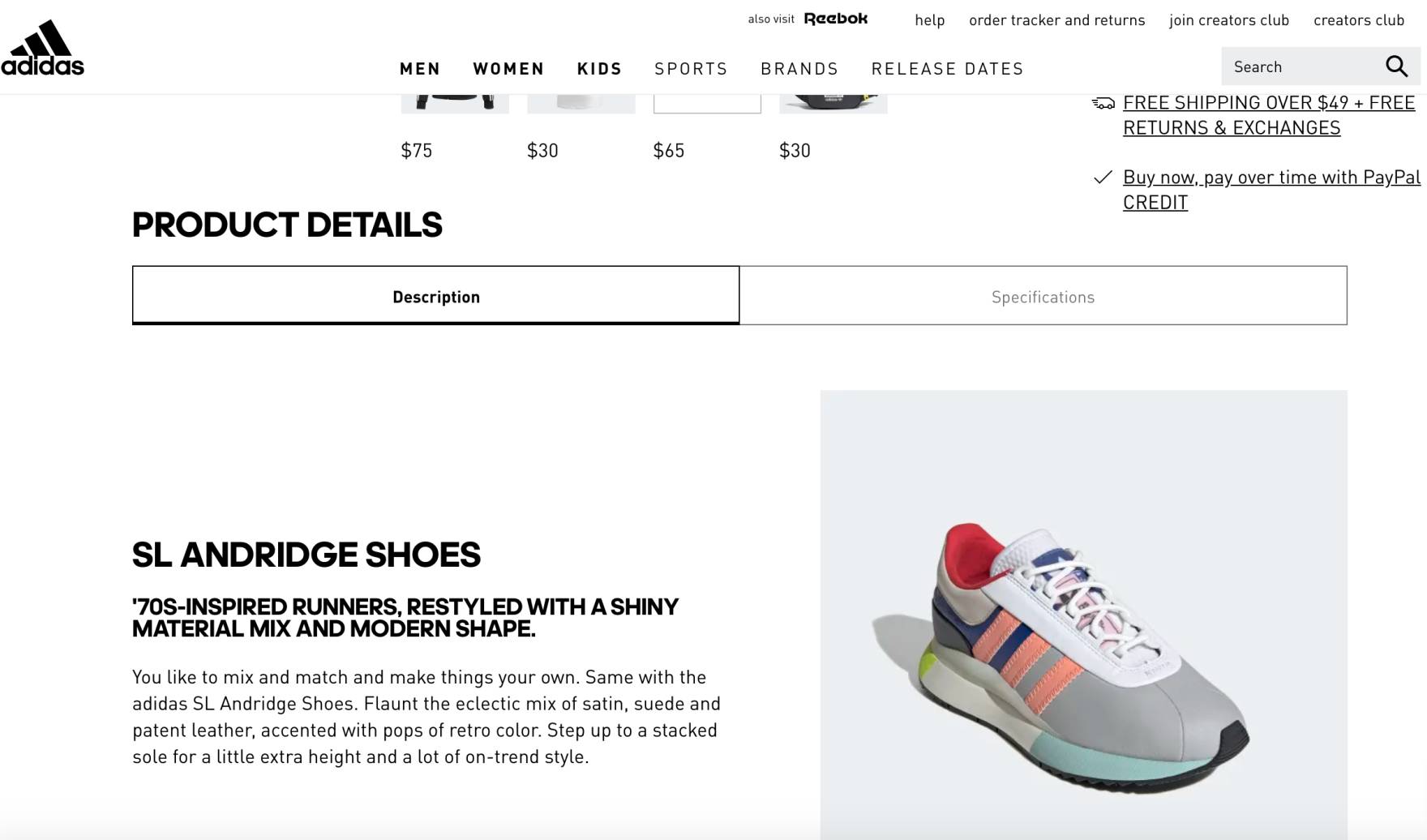Click the shipping truck icon
Viewport: 1427px width, 840px height.
1103,103
